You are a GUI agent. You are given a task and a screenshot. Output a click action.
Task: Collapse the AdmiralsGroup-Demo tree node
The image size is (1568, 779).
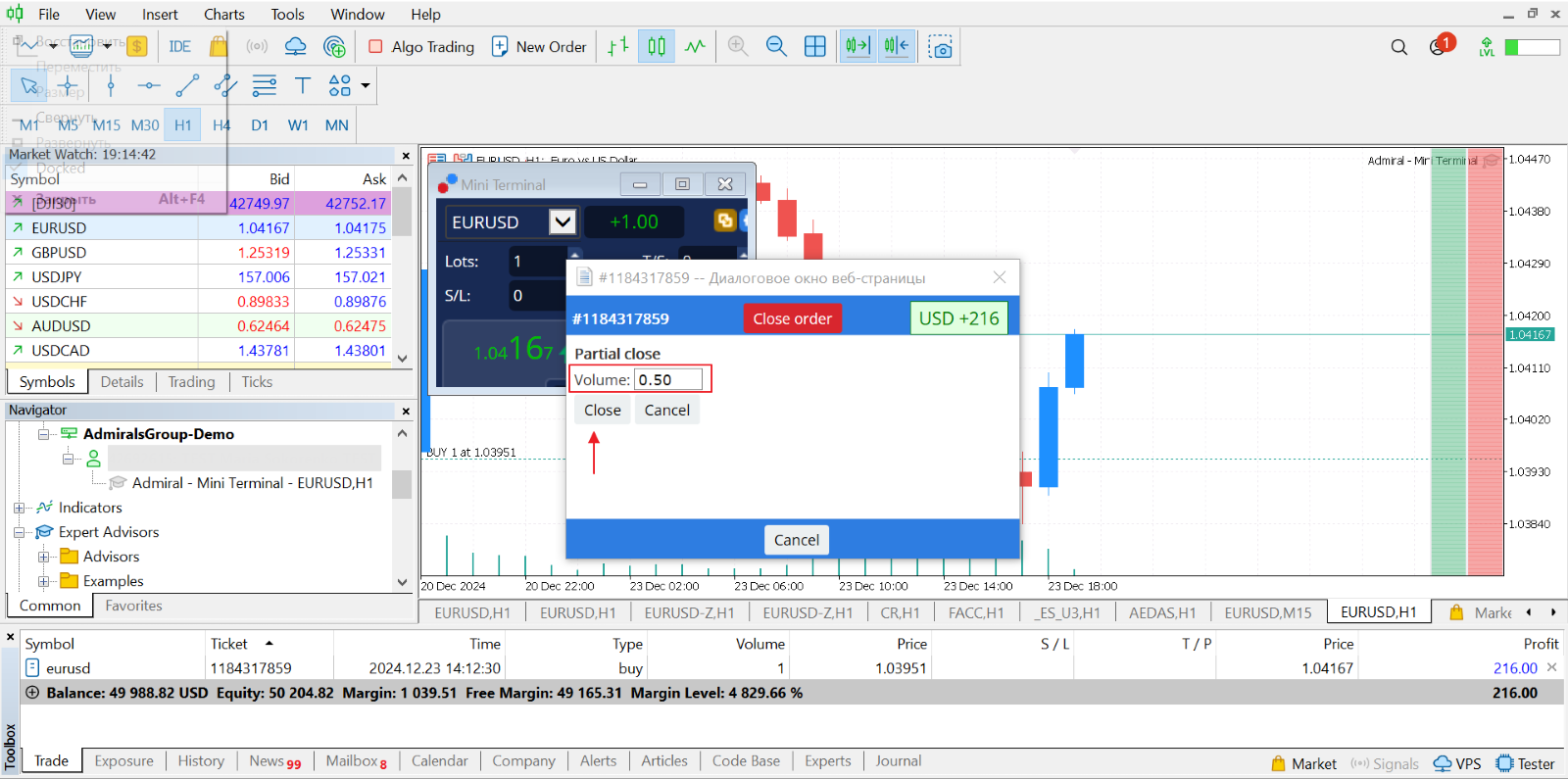(43, 434)
